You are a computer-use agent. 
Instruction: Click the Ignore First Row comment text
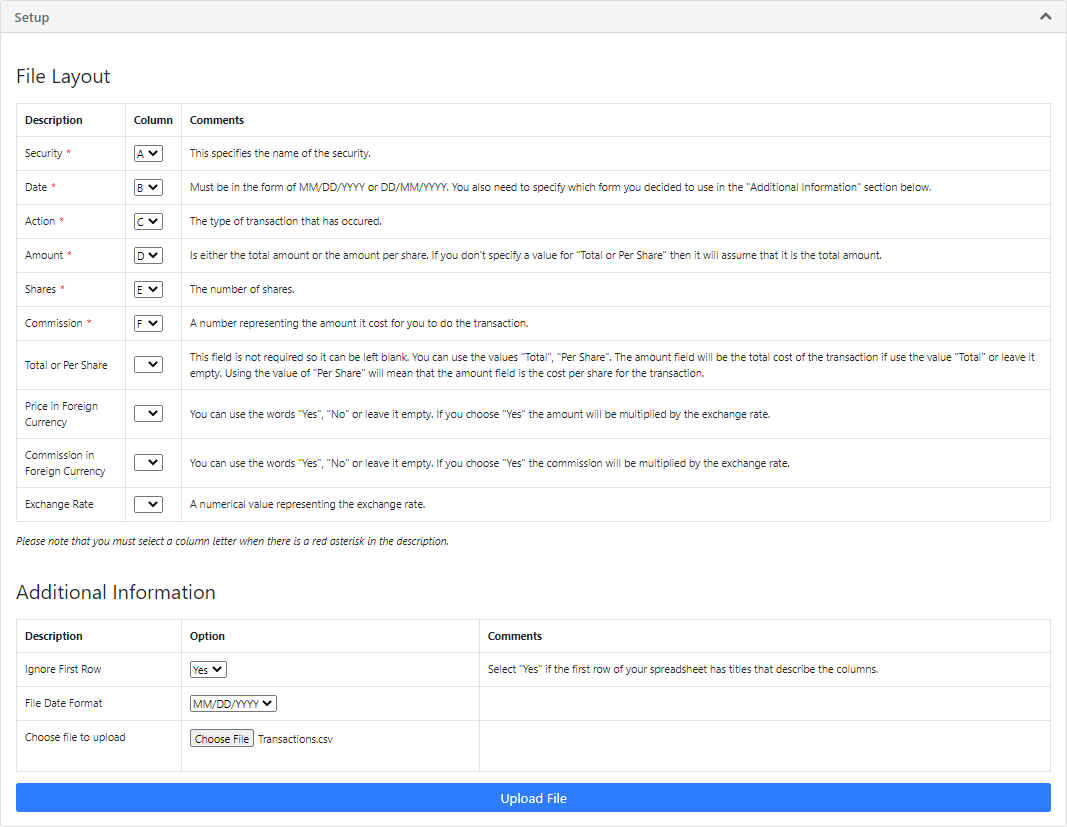683,669
